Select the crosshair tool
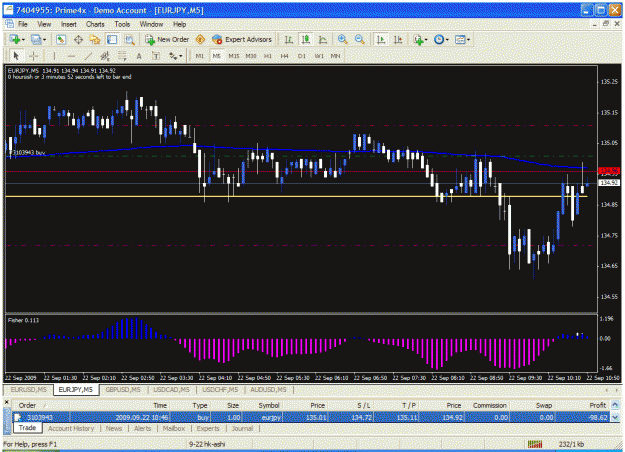This screenshot has width=625, height=452. [33, 56]
